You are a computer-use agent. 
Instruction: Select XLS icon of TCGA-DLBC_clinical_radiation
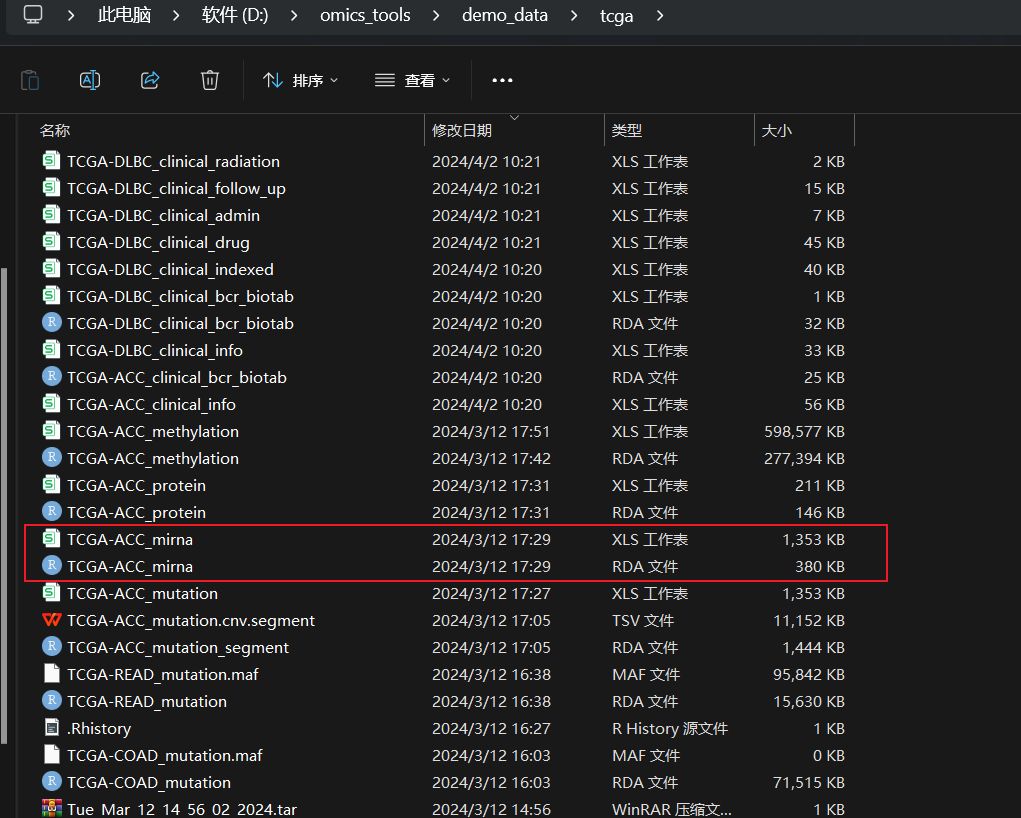51,160
